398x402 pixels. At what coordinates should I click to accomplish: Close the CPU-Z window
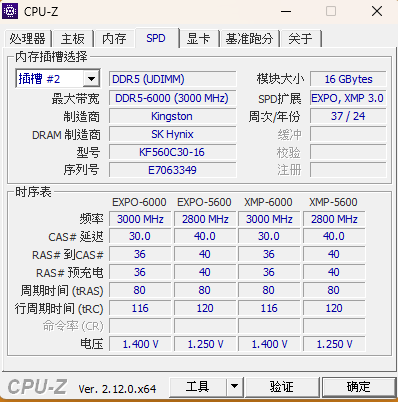(x=377, y=11)
